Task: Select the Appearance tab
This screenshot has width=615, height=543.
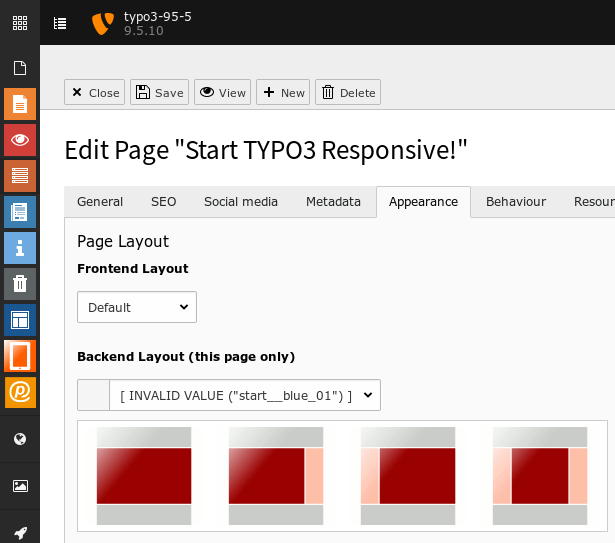Action: point(423,202)
